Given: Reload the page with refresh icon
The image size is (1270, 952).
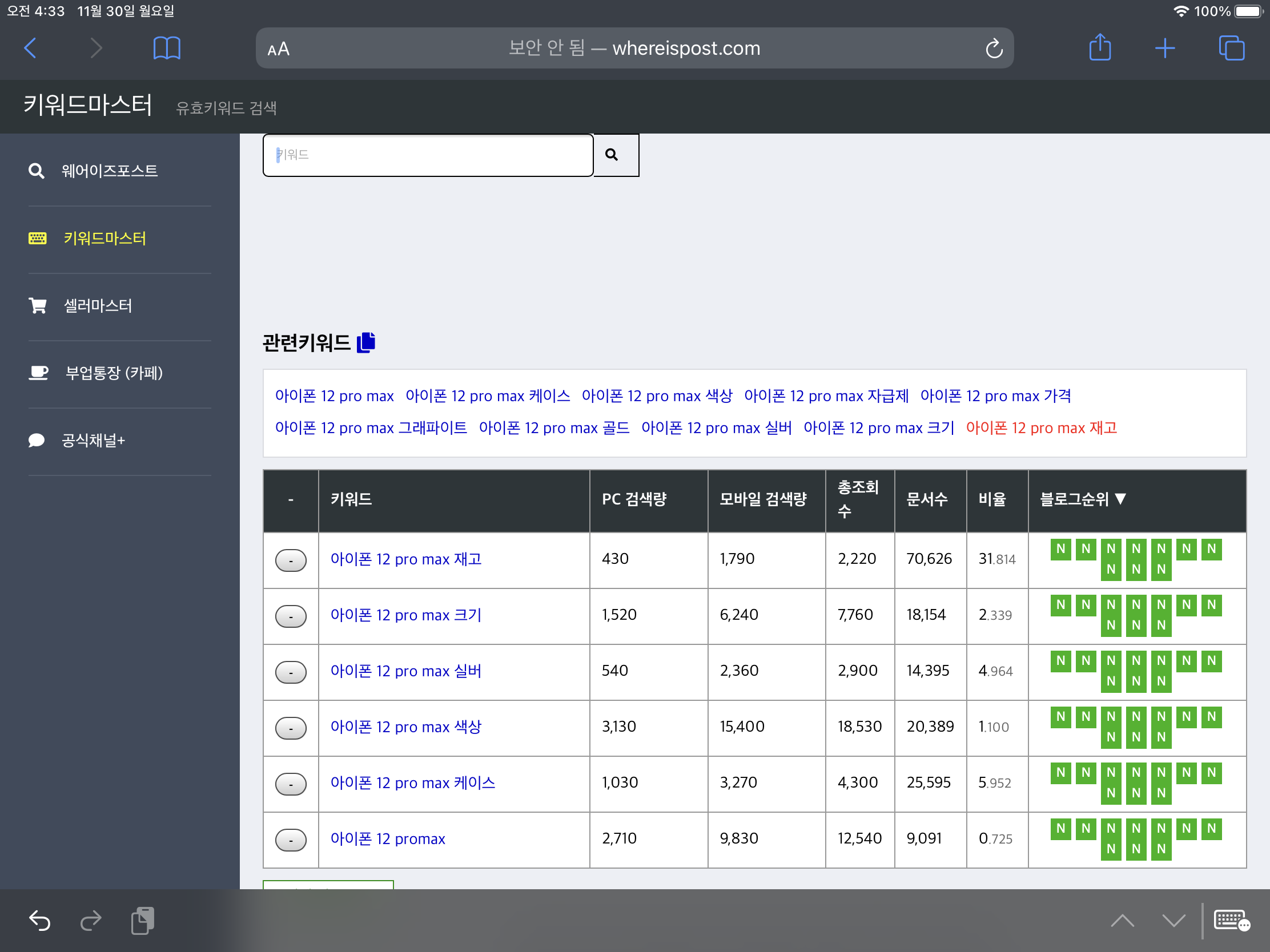Looking at the screenshot, I should (994, 49).
